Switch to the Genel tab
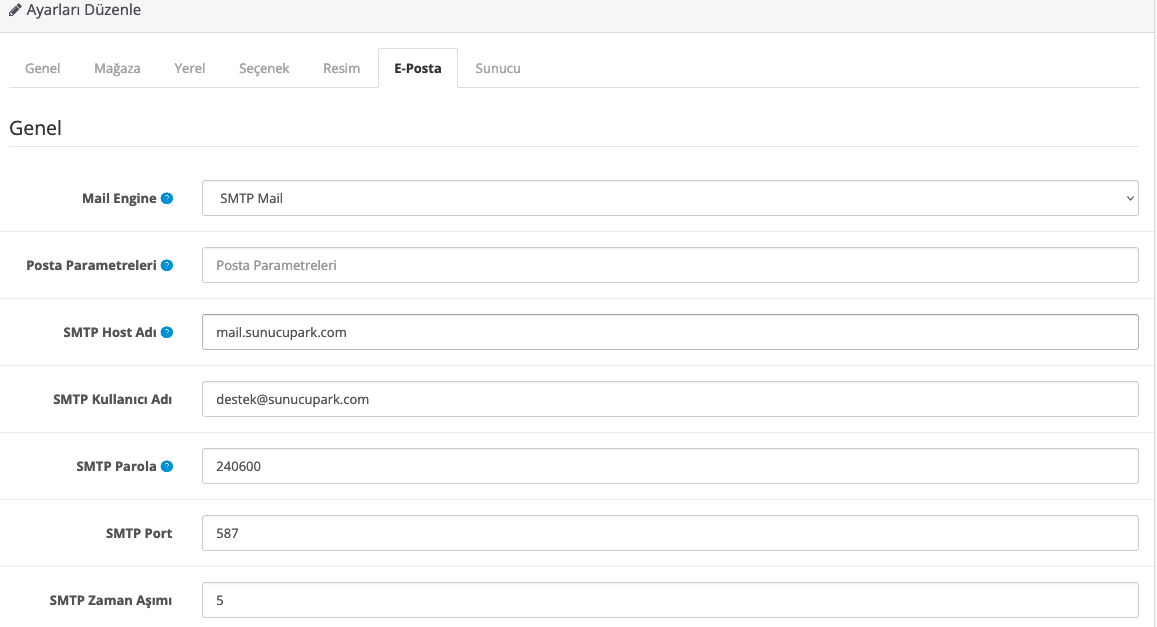 pyautogui.click(x=43, y=68)
